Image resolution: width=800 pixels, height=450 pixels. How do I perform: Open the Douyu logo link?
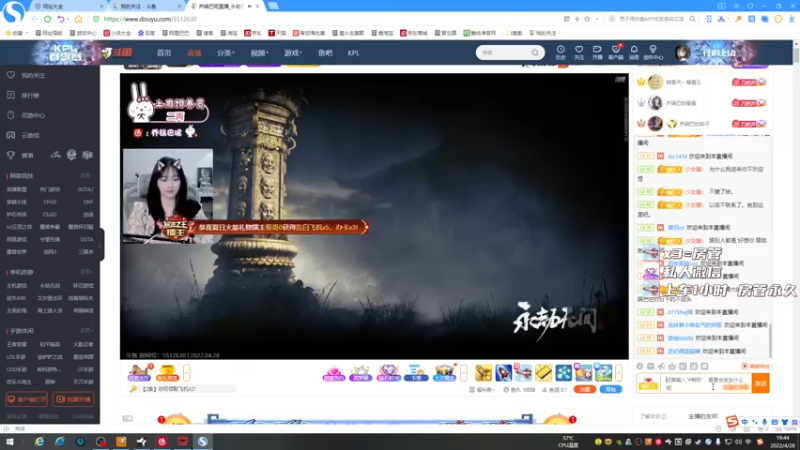[x=117, y=52]
